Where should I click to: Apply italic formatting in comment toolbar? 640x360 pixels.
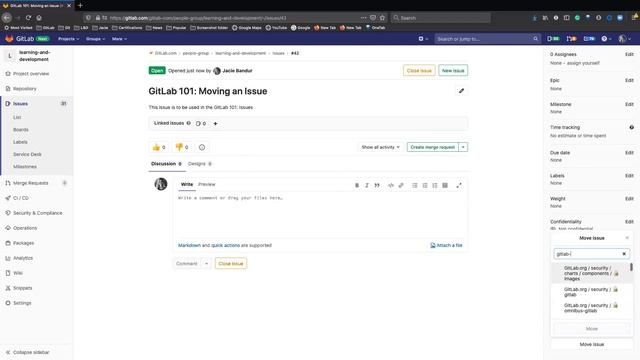coord(367,185)
